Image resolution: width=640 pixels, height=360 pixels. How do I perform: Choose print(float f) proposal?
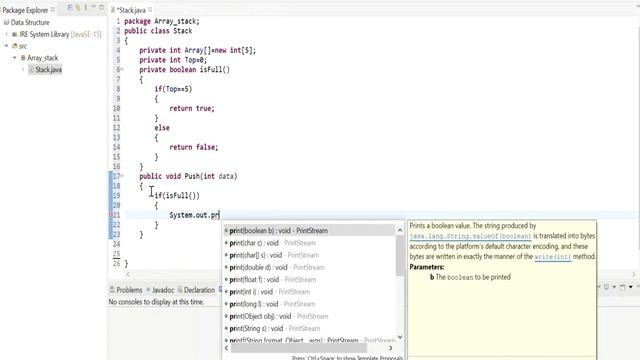(309, 280)
